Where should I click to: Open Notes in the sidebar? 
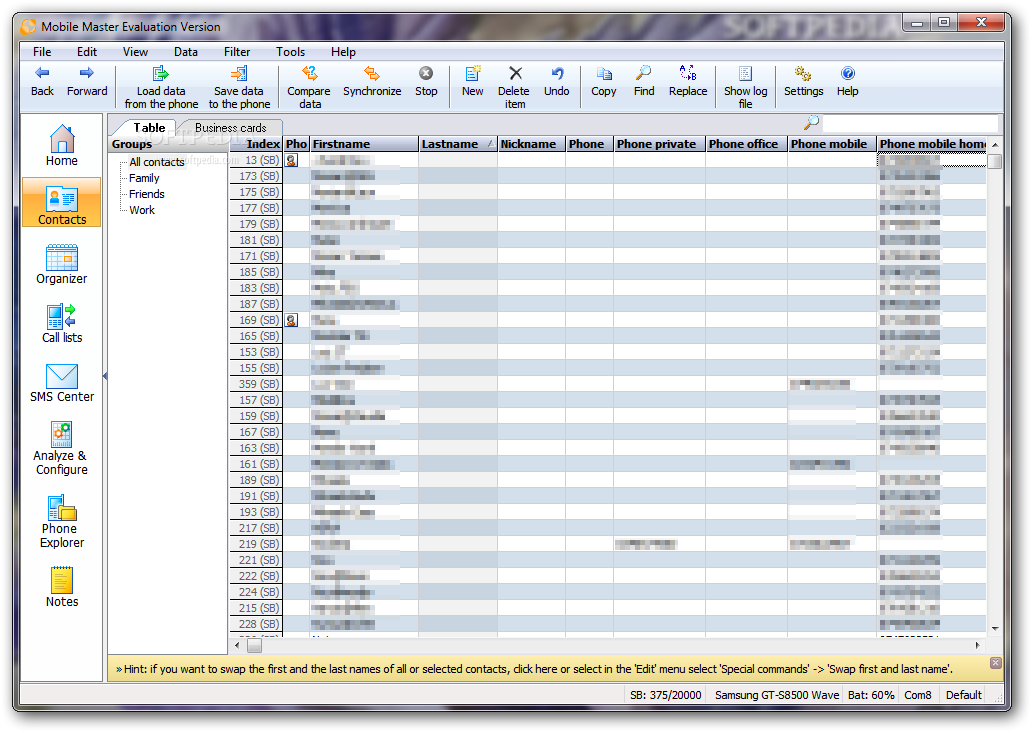[x=62, y=587]
